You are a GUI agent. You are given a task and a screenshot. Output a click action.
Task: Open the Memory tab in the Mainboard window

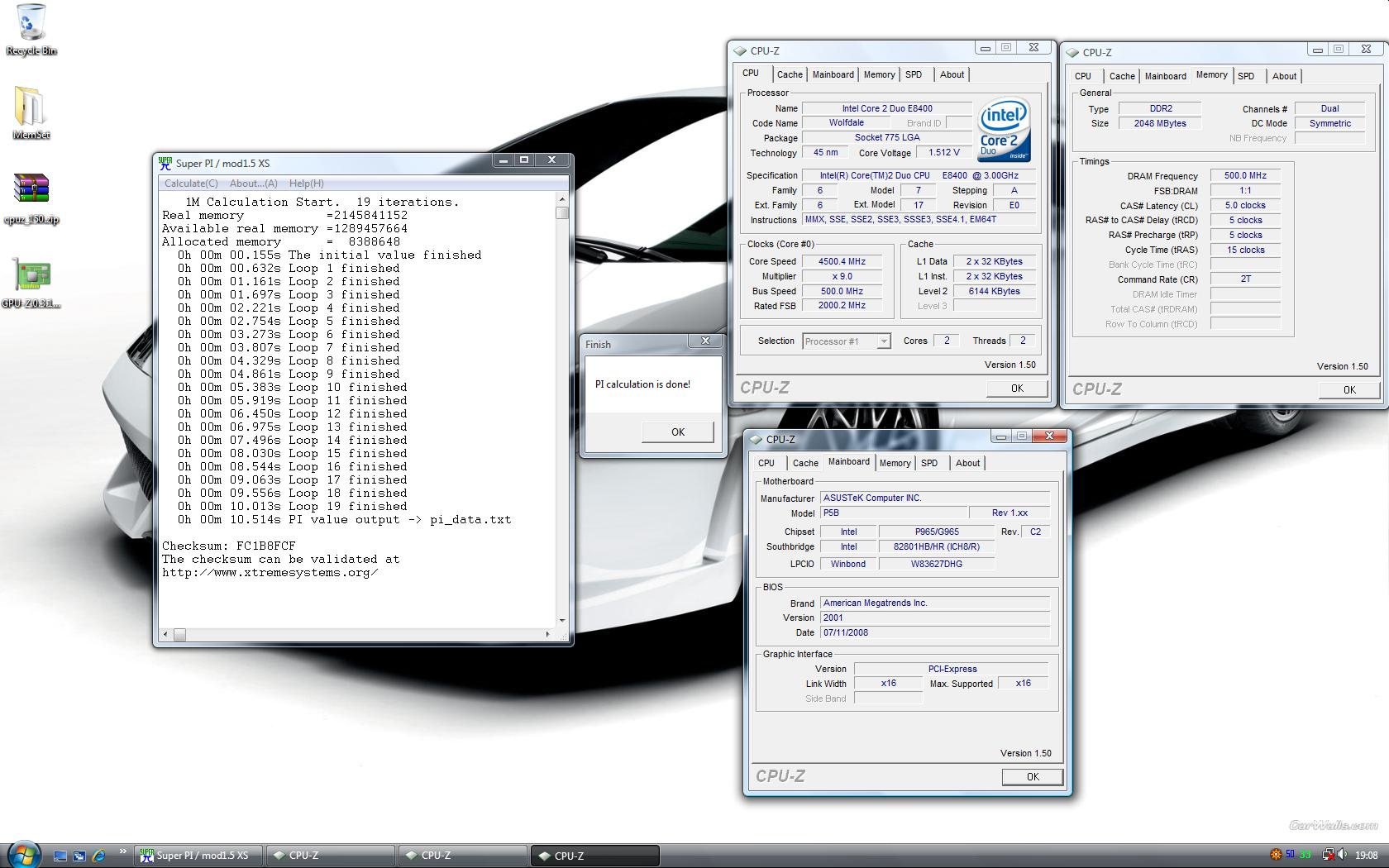[x=895, y=463]
